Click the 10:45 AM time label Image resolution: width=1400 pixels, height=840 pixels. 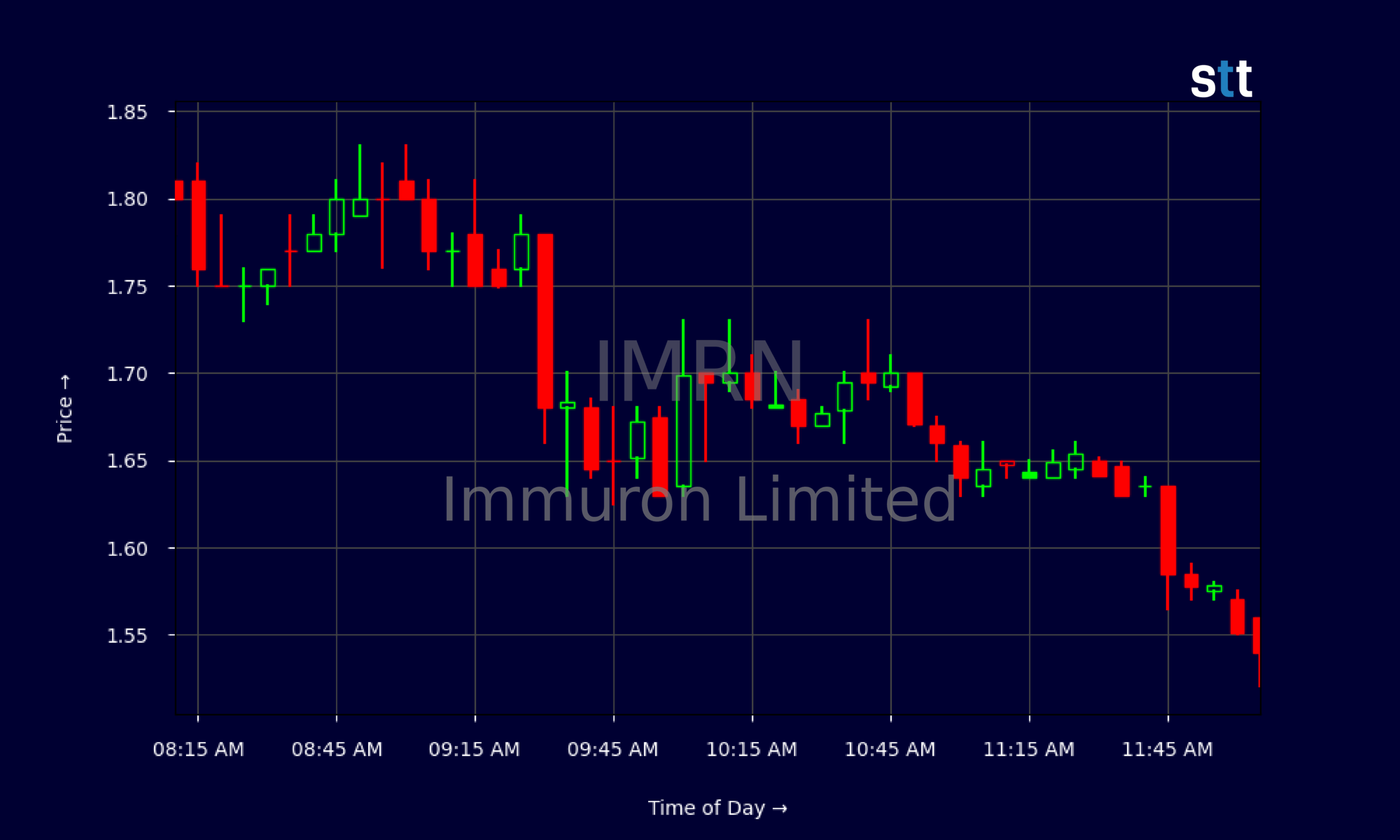pyautogui.click(x=890, y=749)
